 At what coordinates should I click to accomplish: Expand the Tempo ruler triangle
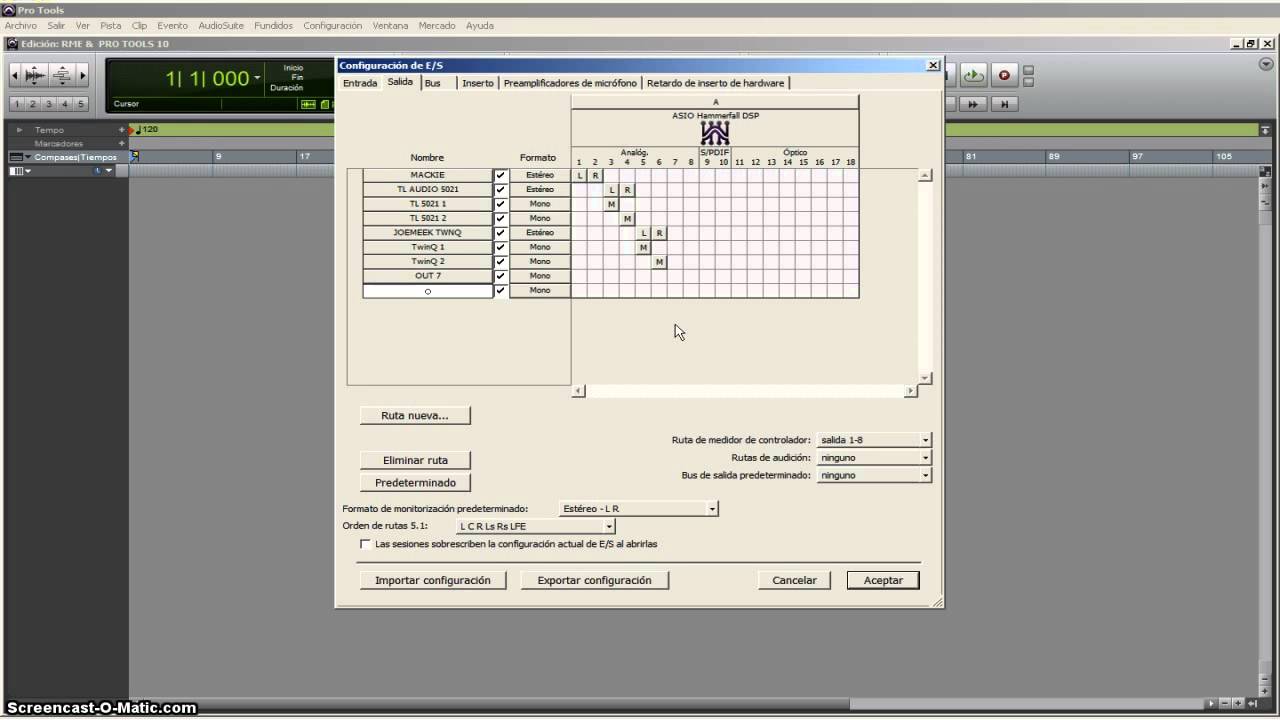19,130
